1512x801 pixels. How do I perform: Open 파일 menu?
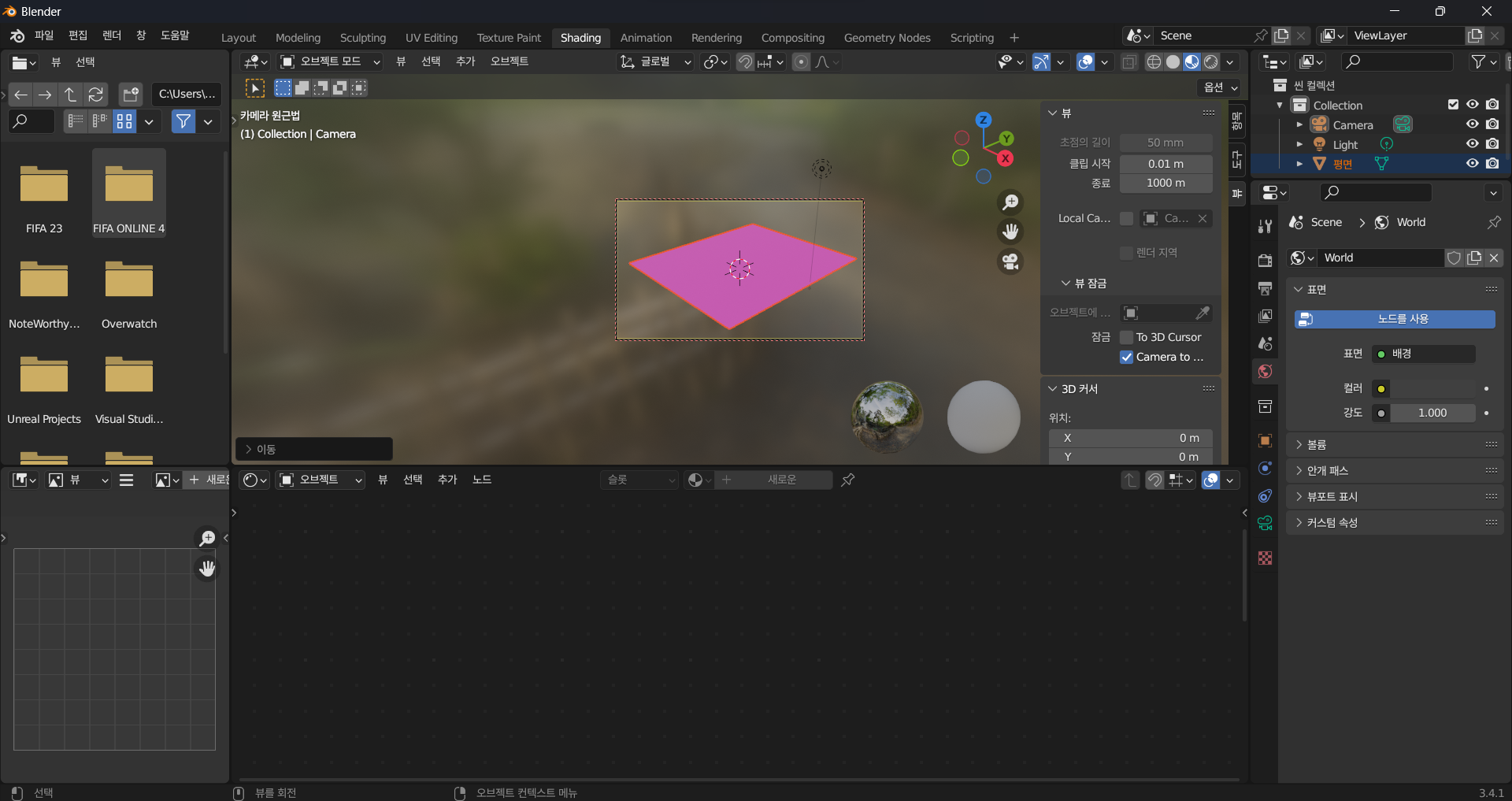[x=44, y=35]
